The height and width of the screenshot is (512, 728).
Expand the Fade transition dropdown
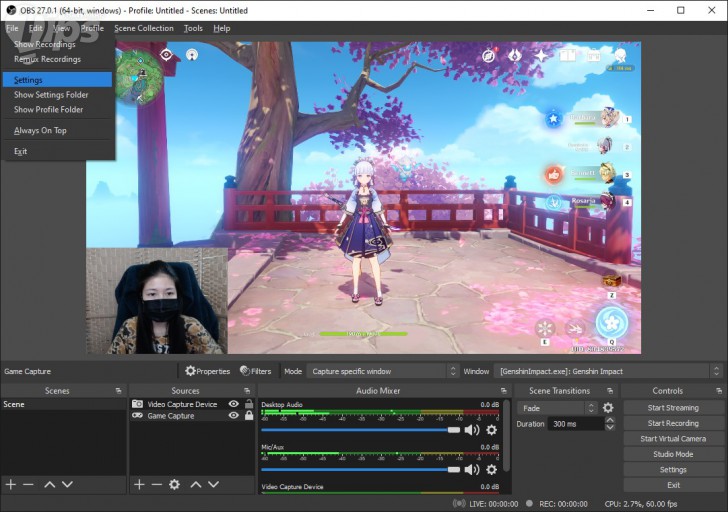557,408
